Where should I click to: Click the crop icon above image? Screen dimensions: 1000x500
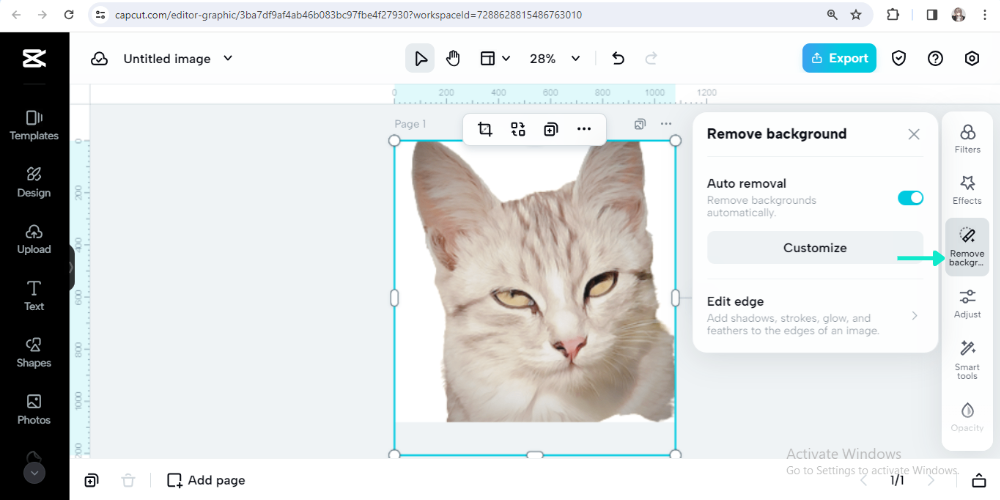[x=485, y=129]
